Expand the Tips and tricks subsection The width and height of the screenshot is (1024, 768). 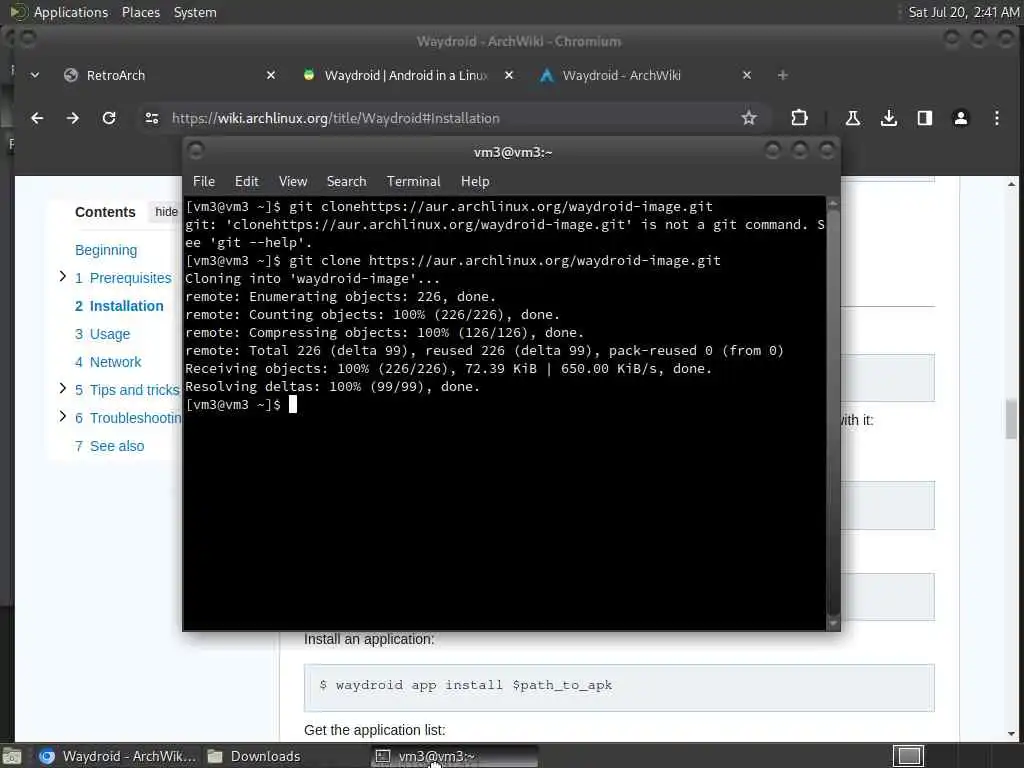[x=63, y=389]
